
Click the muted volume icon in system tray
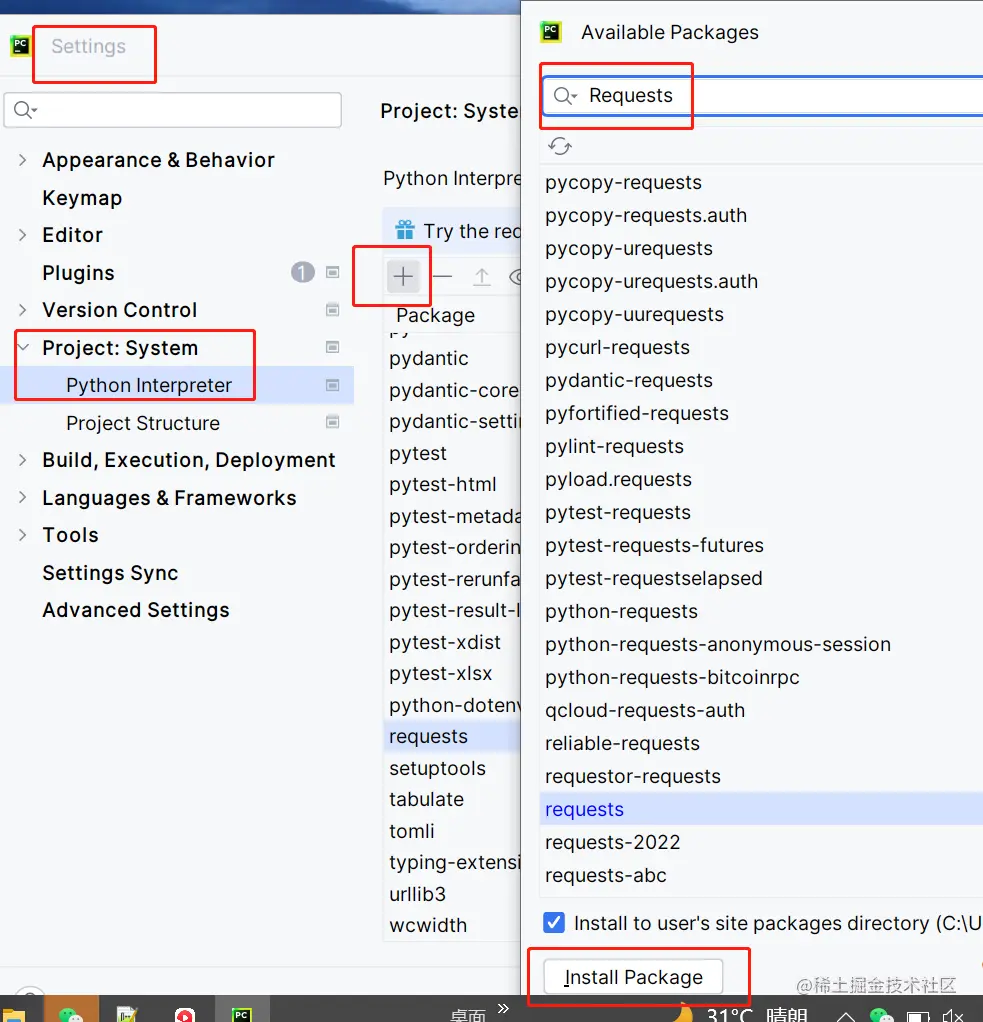(x=953, y=1015)
